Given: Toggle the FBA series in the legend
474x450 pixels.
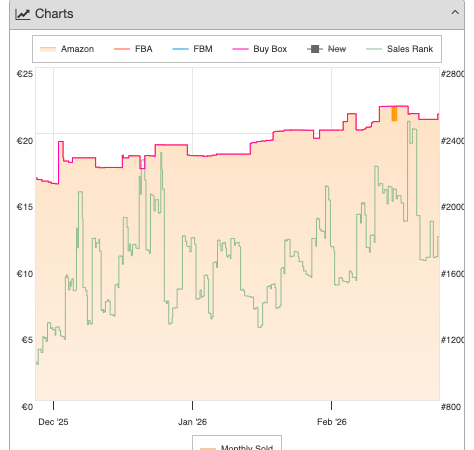Looking at the screenshot, I should (x=133, y=49).
